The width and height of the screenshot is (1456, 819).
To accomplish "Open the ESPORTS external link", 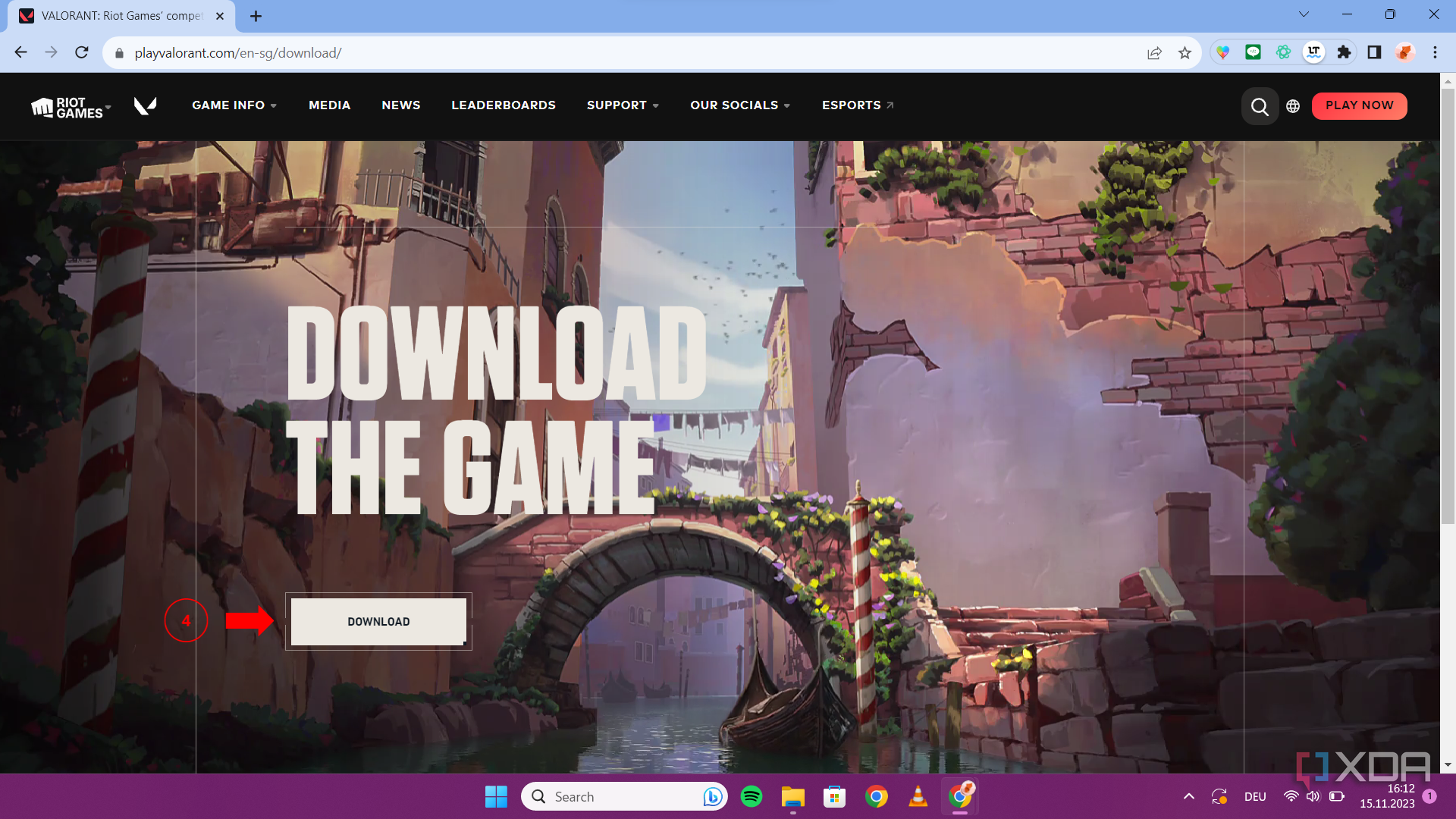I will 858,105.
